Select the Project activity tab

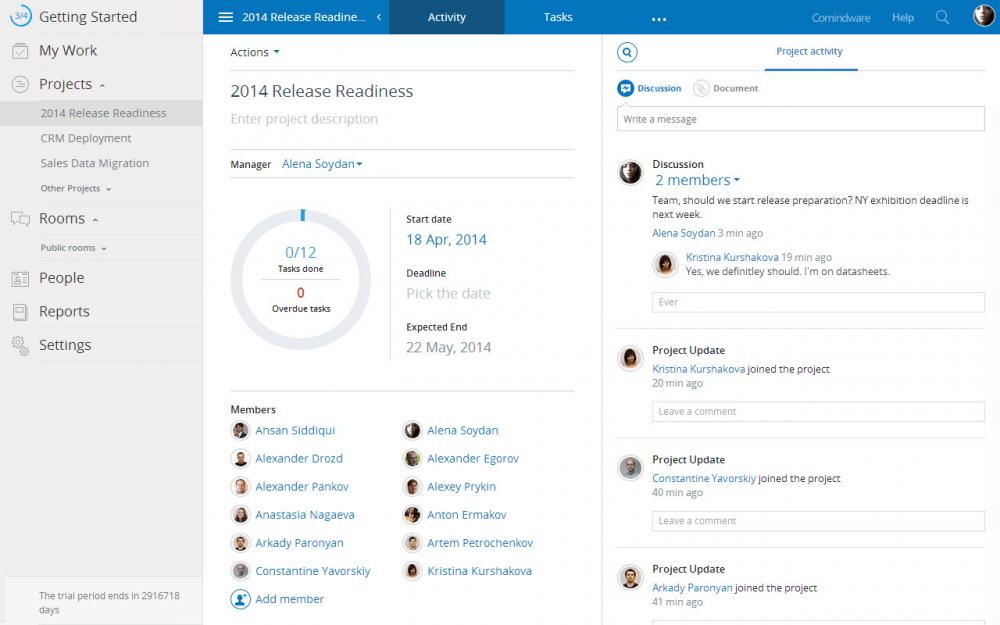point(809,52)
